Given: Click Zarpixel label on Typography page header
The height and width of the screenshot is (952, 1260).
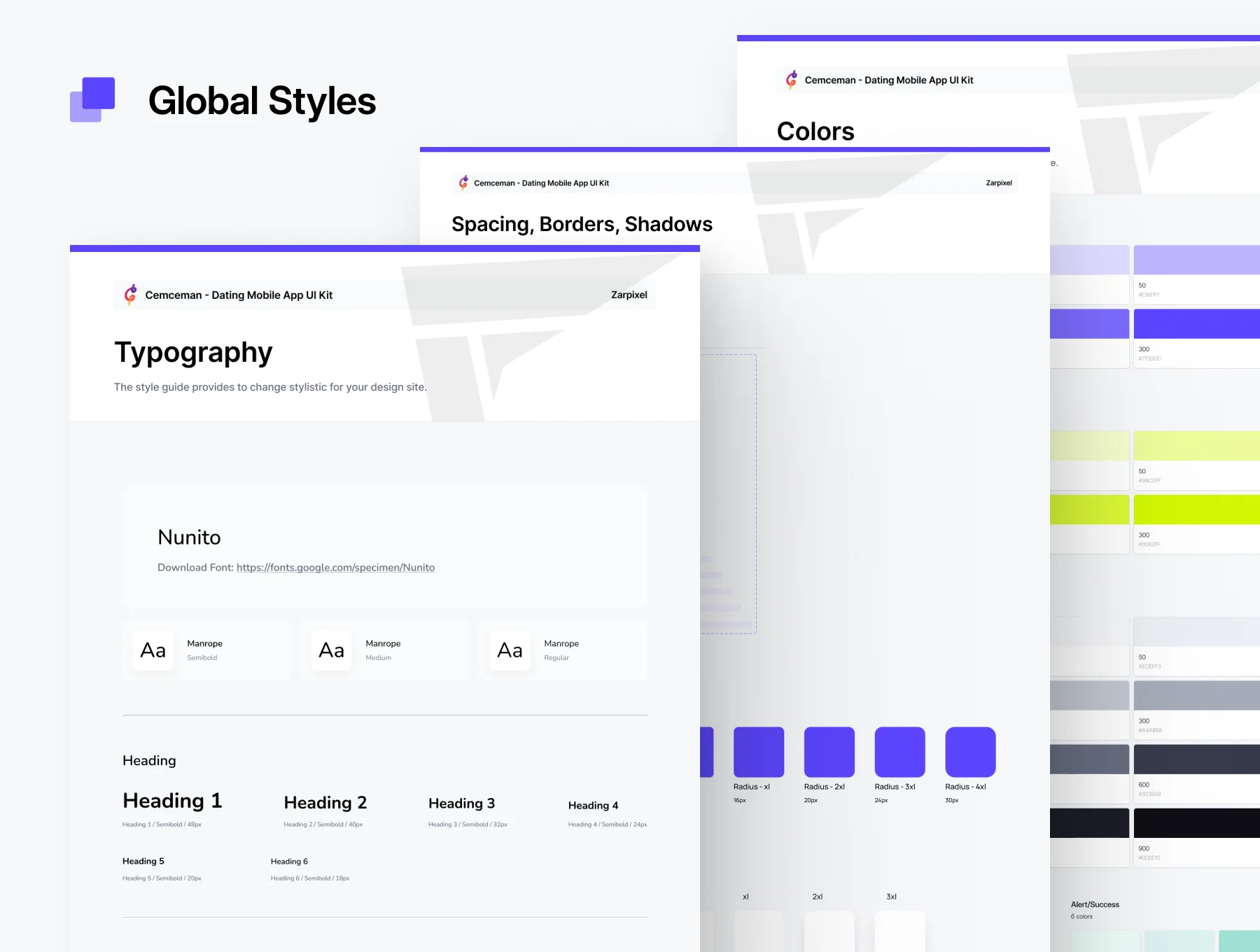Looking at the screenshot, I should click(x=629, y=295).
